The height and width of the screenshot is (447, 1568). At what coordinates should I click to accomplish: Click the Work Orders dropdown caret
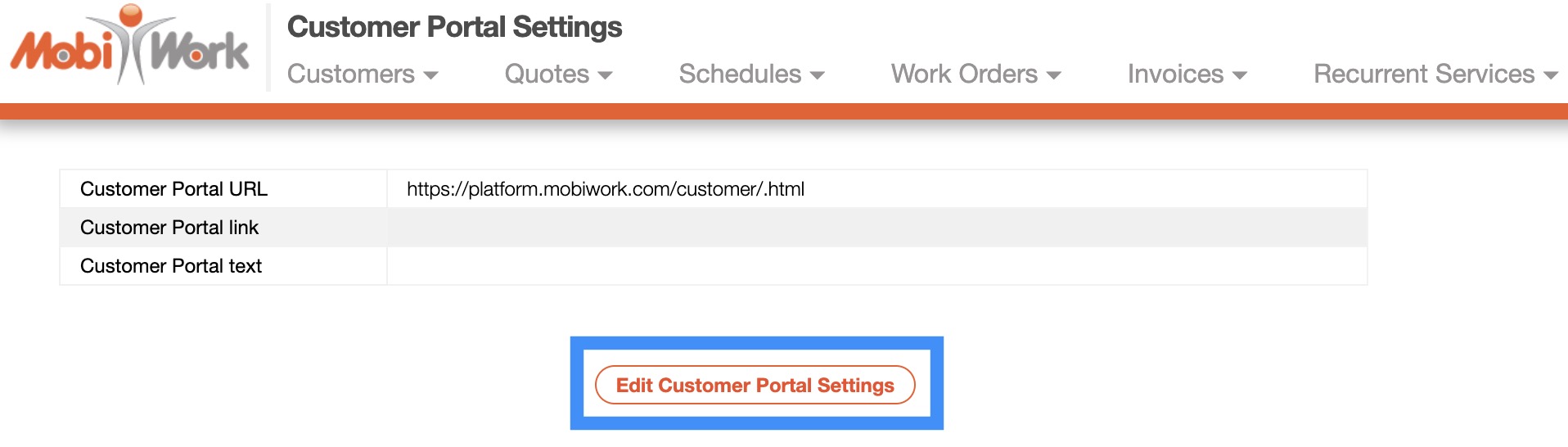point(1054,75)
